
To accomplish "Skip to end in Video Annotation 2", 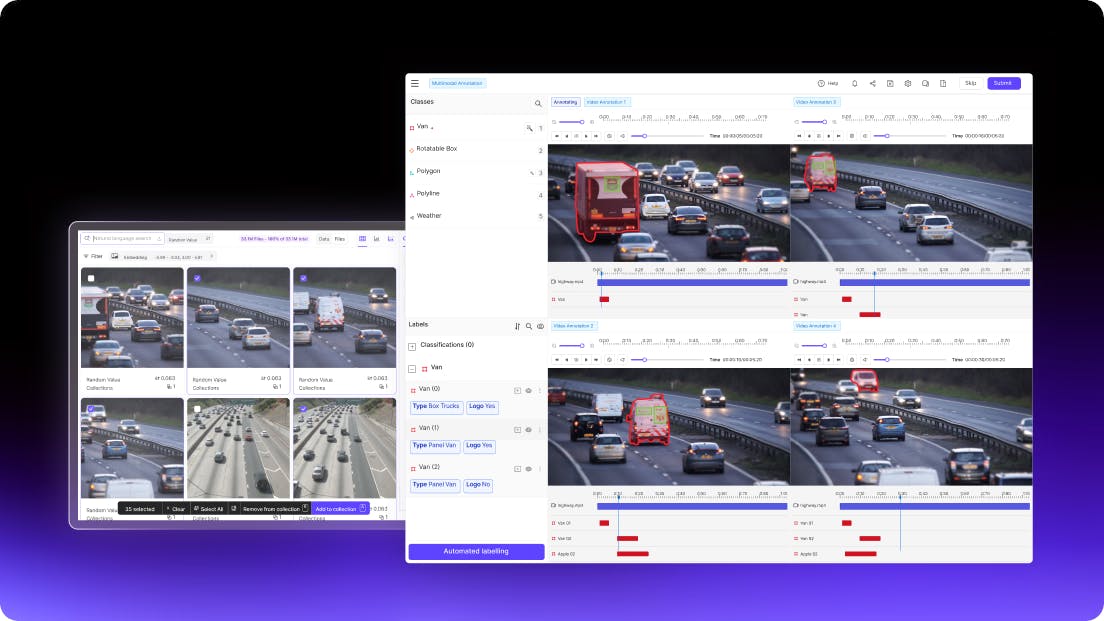I will pos(596,360).
